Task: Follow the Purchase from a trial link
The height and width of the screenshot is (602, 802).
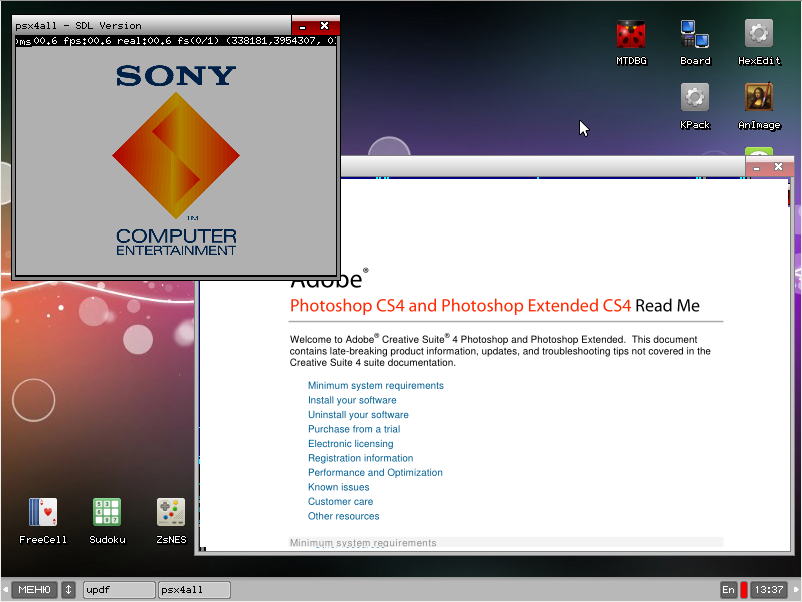Action: (x=354, y=429)
